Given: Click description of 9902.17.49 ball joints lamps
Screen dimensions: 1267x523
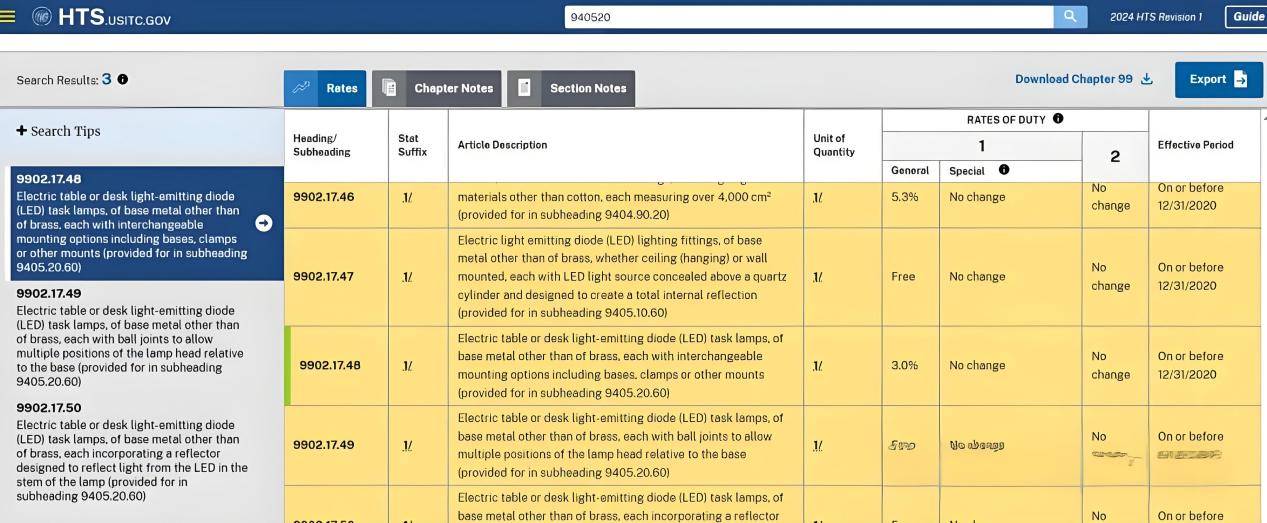Looking at the screenshot, I should [x=620, y=445].
